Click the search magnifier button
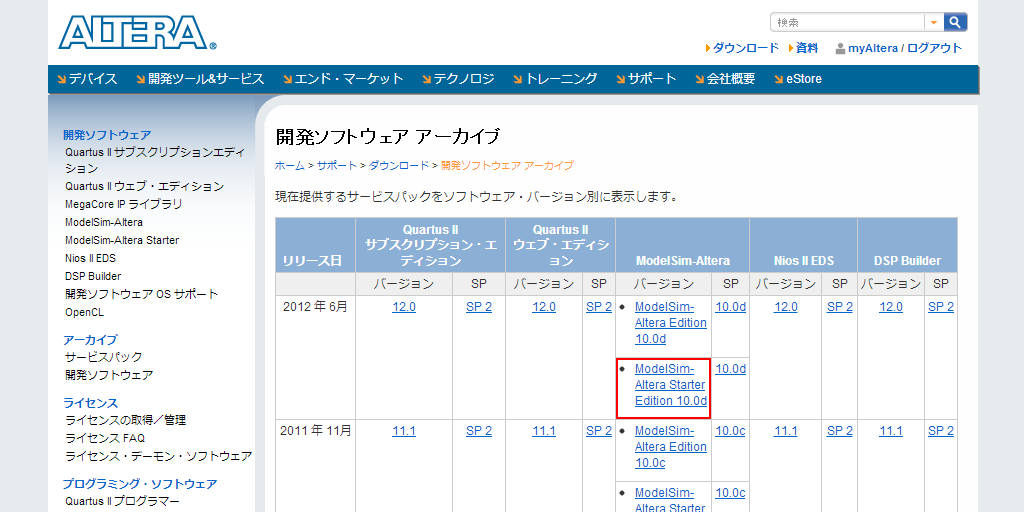This screenshot has width=1024, height=512. (x=955, y=22)
